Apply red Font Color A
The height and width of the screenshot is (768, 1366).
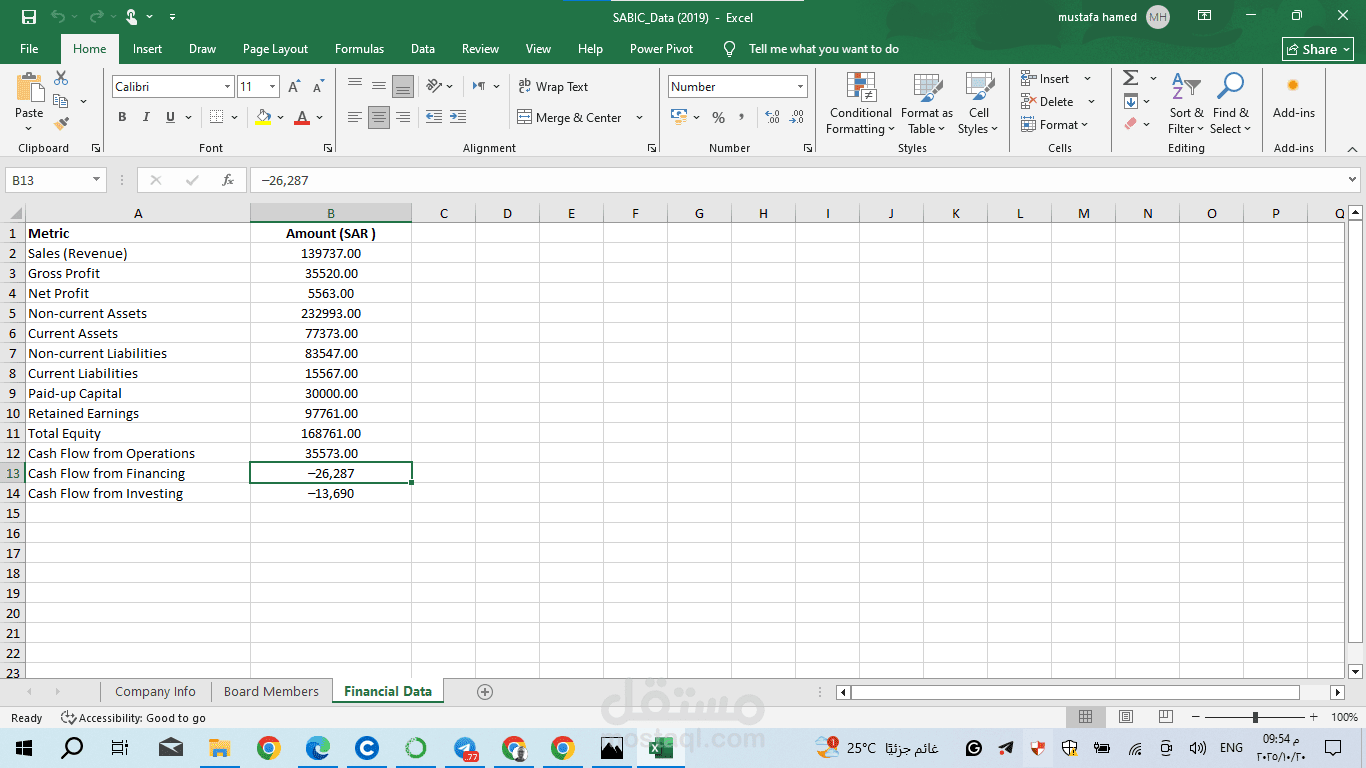[x=302, y=117]
